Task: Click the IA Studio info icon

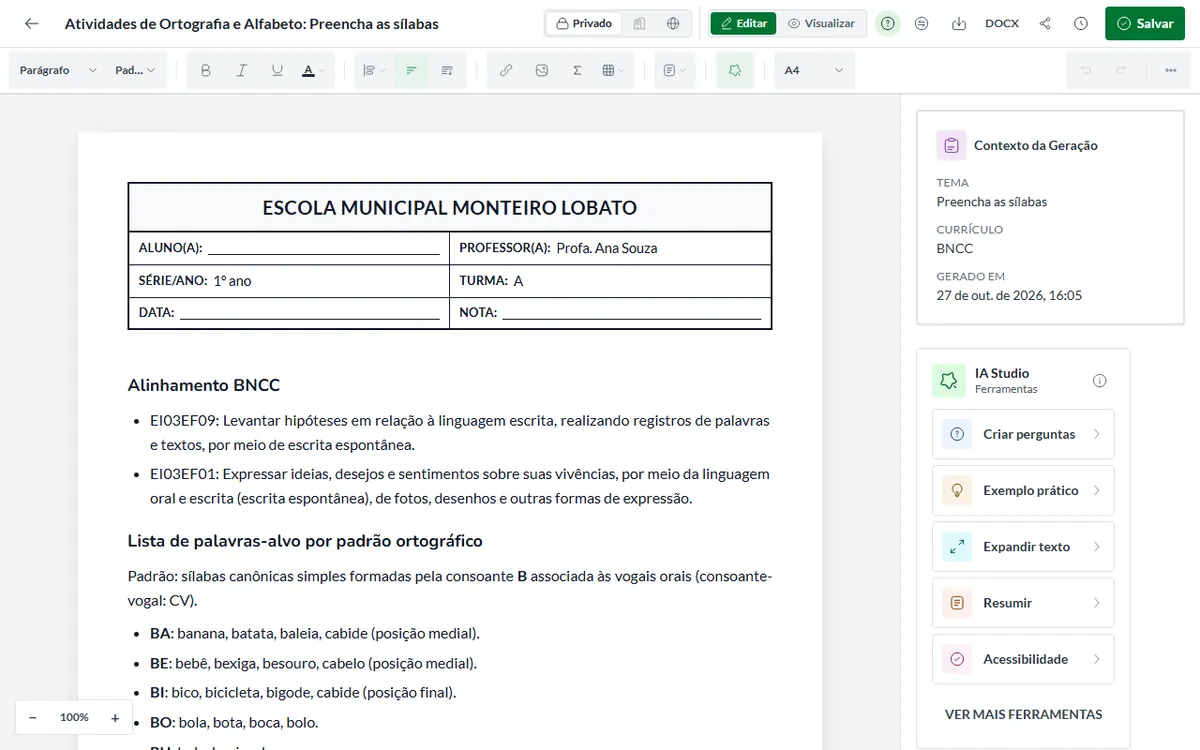Action: click(x=1100, y=380)
